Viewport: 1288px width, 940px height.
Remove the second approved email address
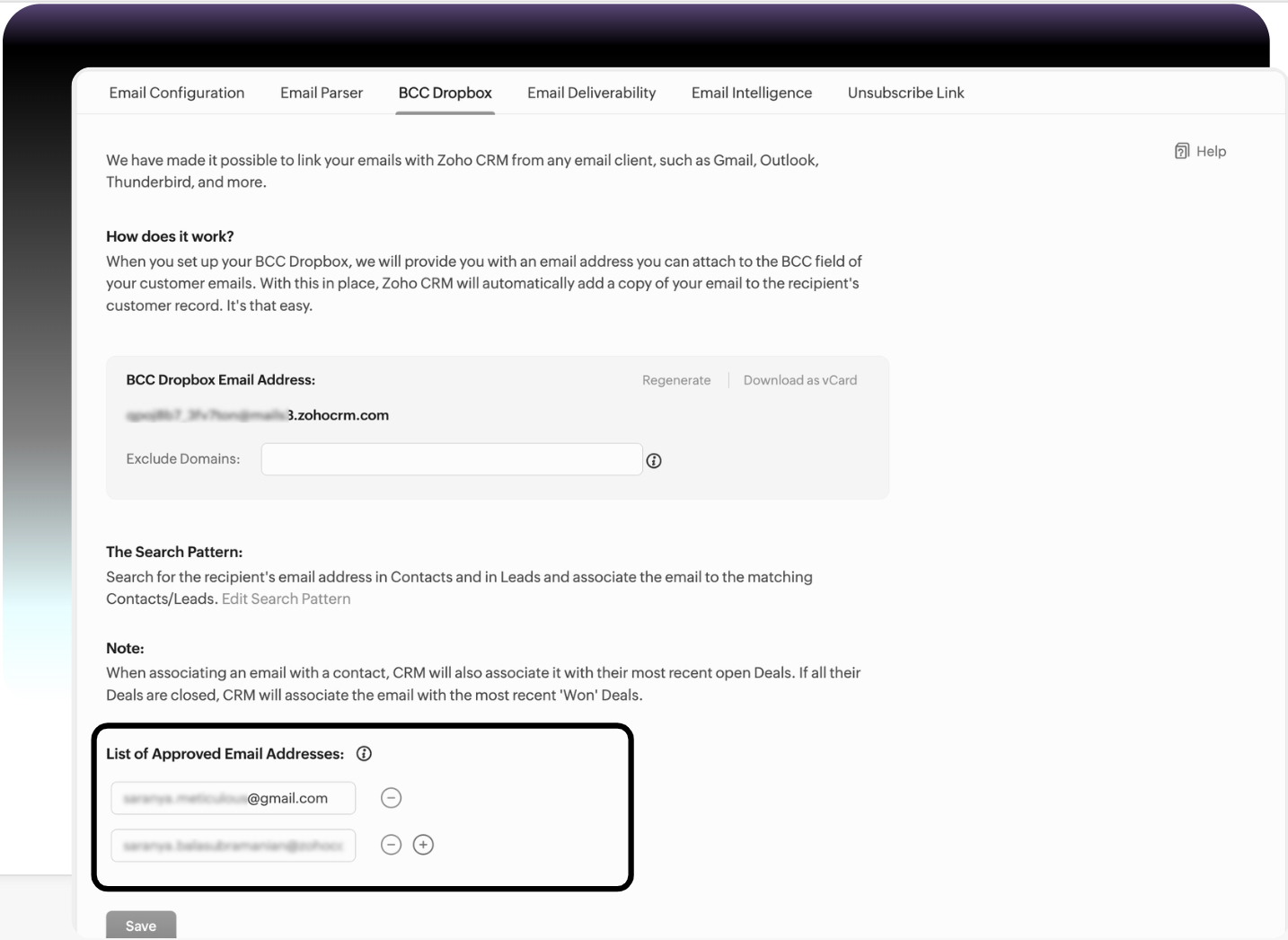tap(391, 845)
